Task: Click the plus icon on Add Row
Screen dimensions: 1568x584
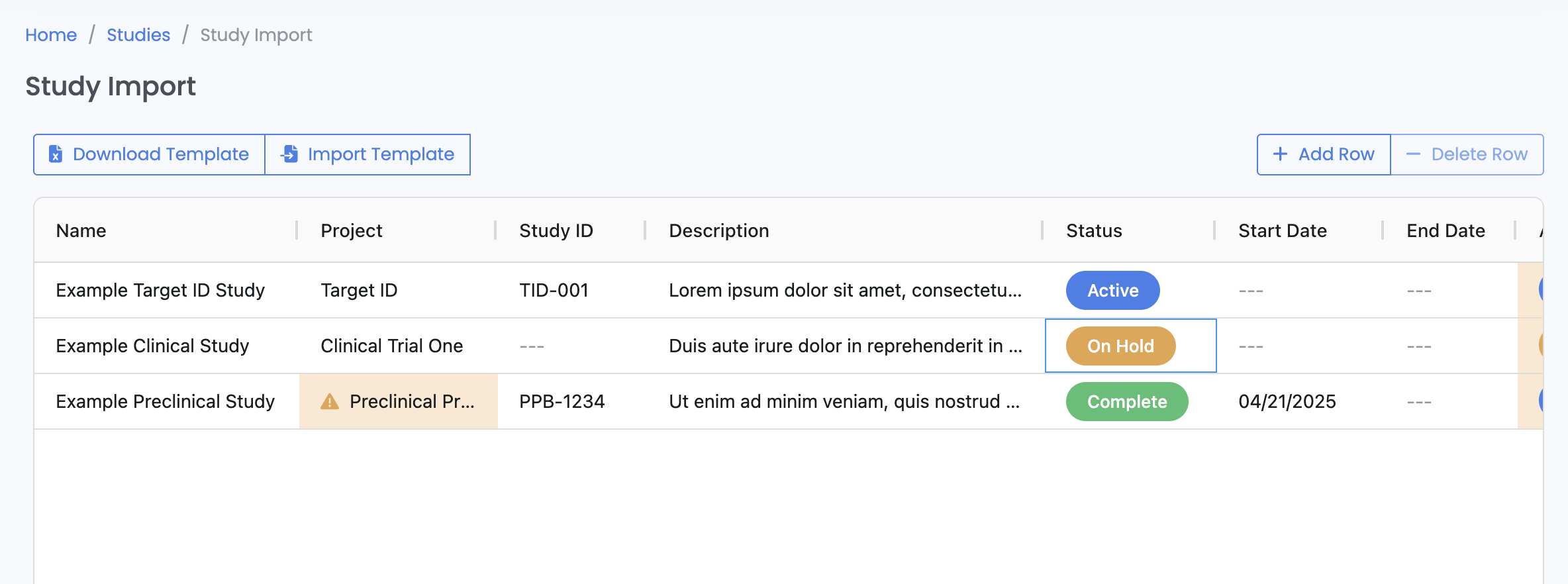Action: click(x=1279, y=154)
